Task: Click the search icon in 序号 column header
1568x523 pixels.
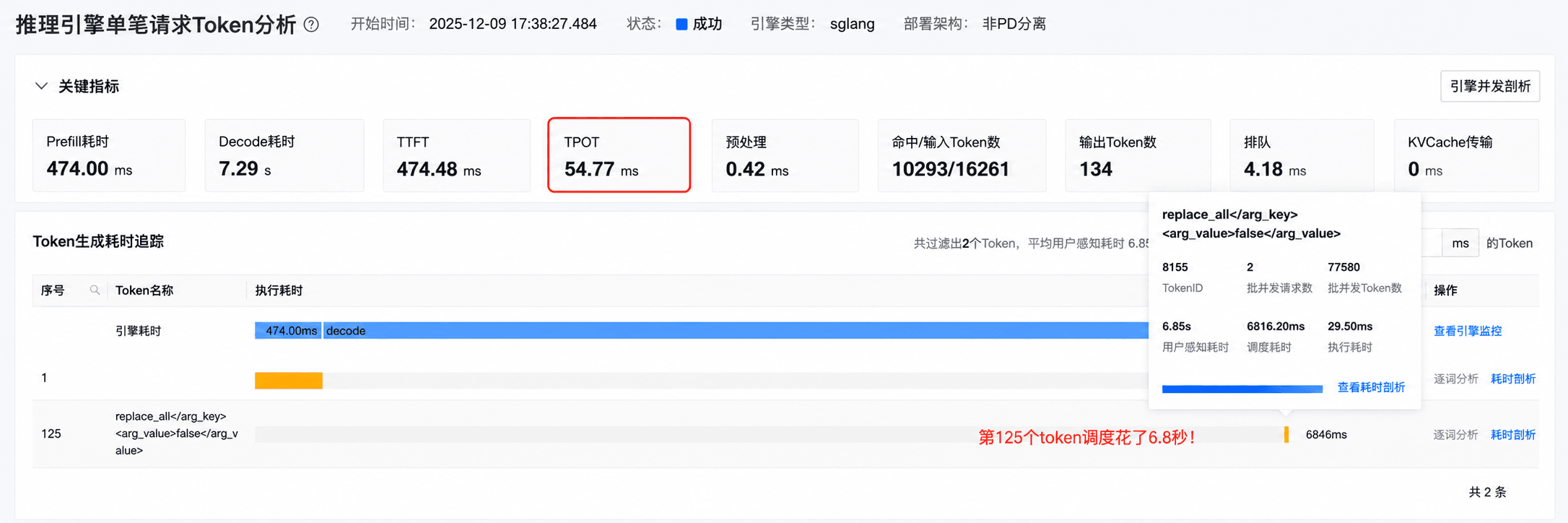Action: [95, 290]
